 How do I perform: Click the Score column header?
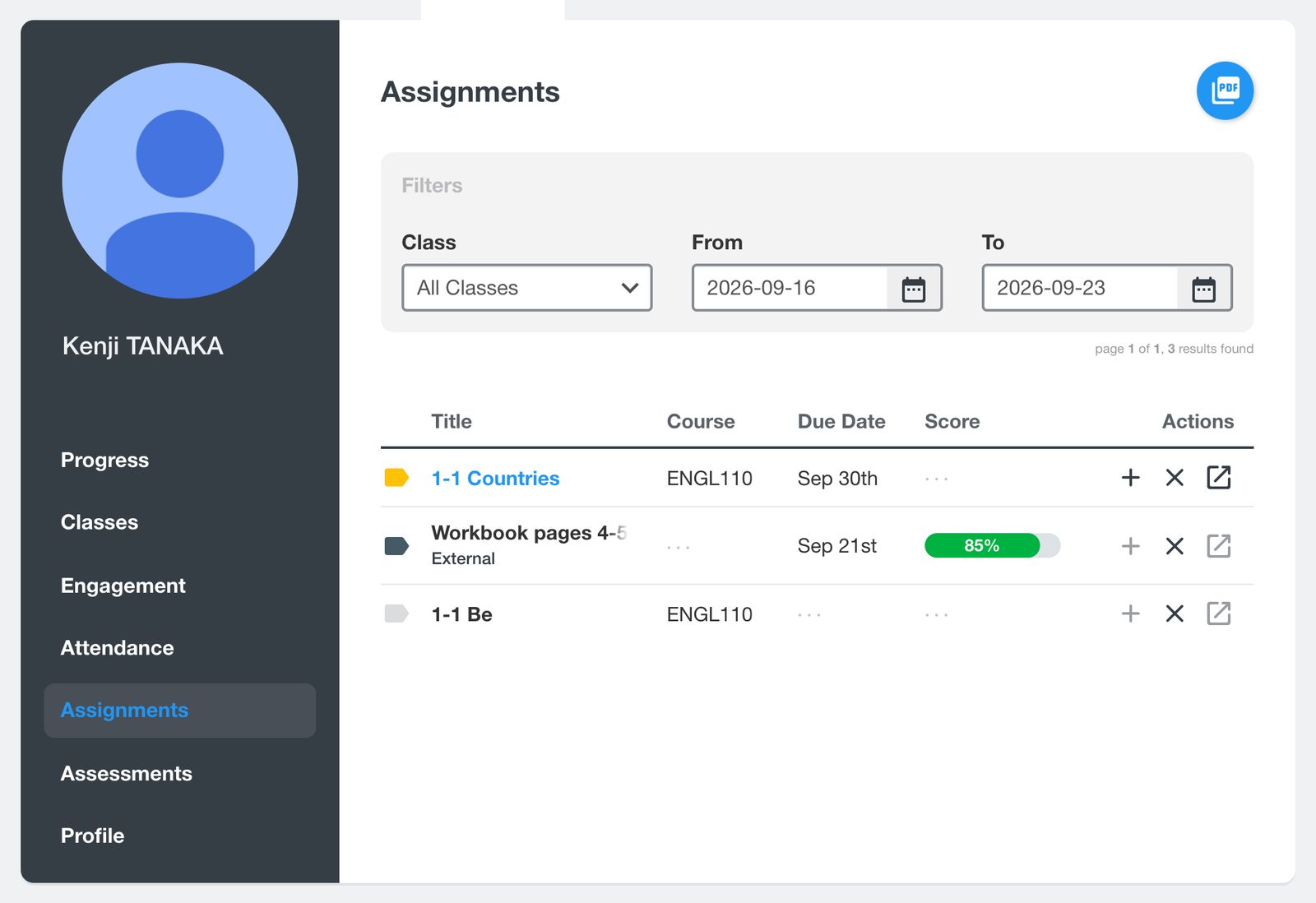point(952,422)
